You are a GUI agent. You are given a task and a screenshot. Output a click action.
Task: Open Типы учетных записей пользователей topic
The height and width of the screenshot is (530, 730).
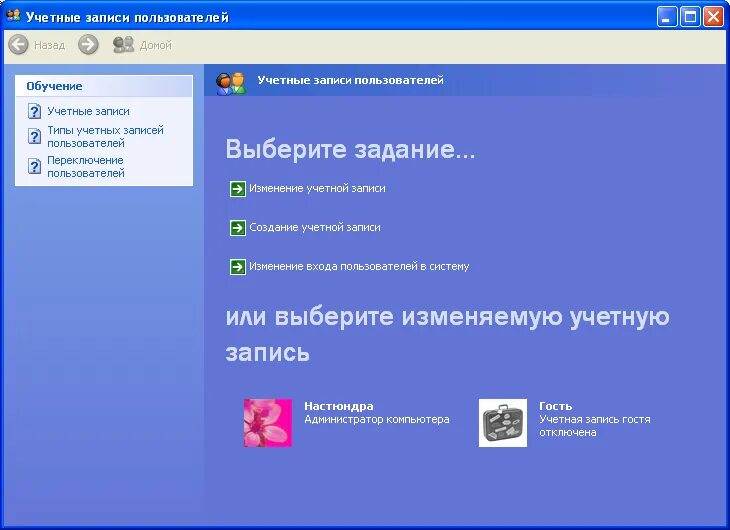[x=105, y=136]
